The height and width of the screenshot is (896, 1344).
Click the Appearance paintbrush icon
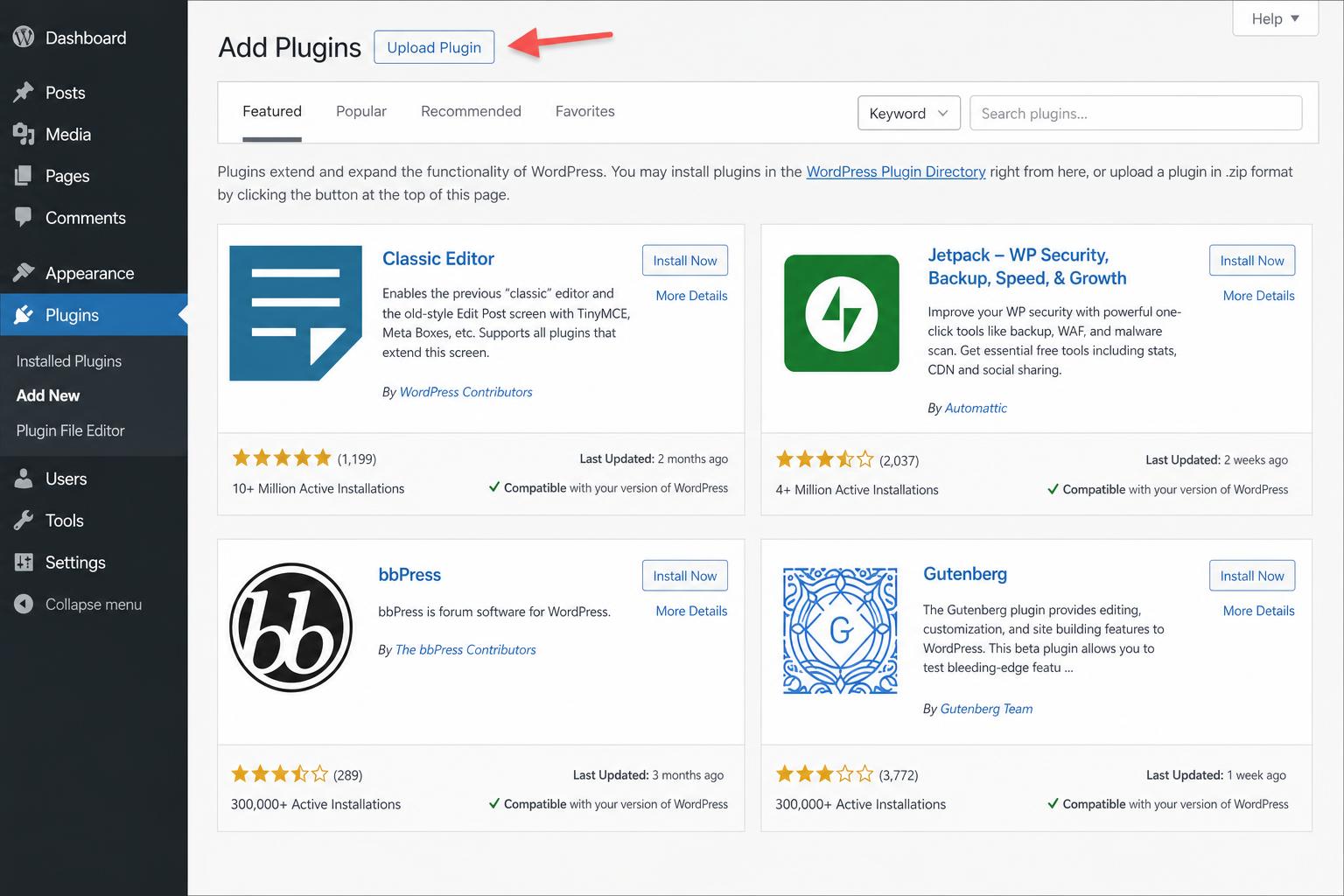tap(24, 272)
